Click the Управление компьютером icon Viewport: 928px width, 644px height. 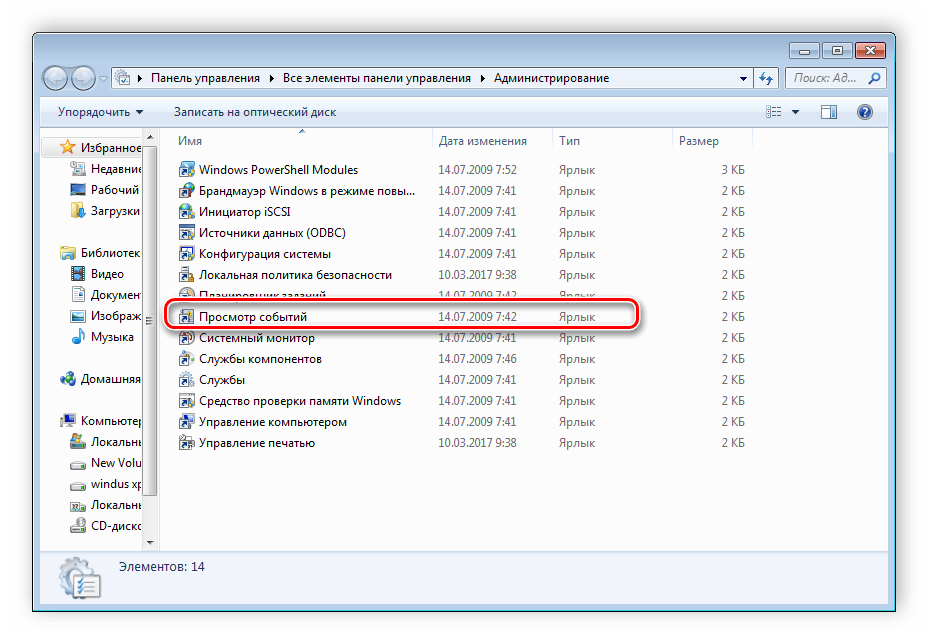[x=186, y=422]
